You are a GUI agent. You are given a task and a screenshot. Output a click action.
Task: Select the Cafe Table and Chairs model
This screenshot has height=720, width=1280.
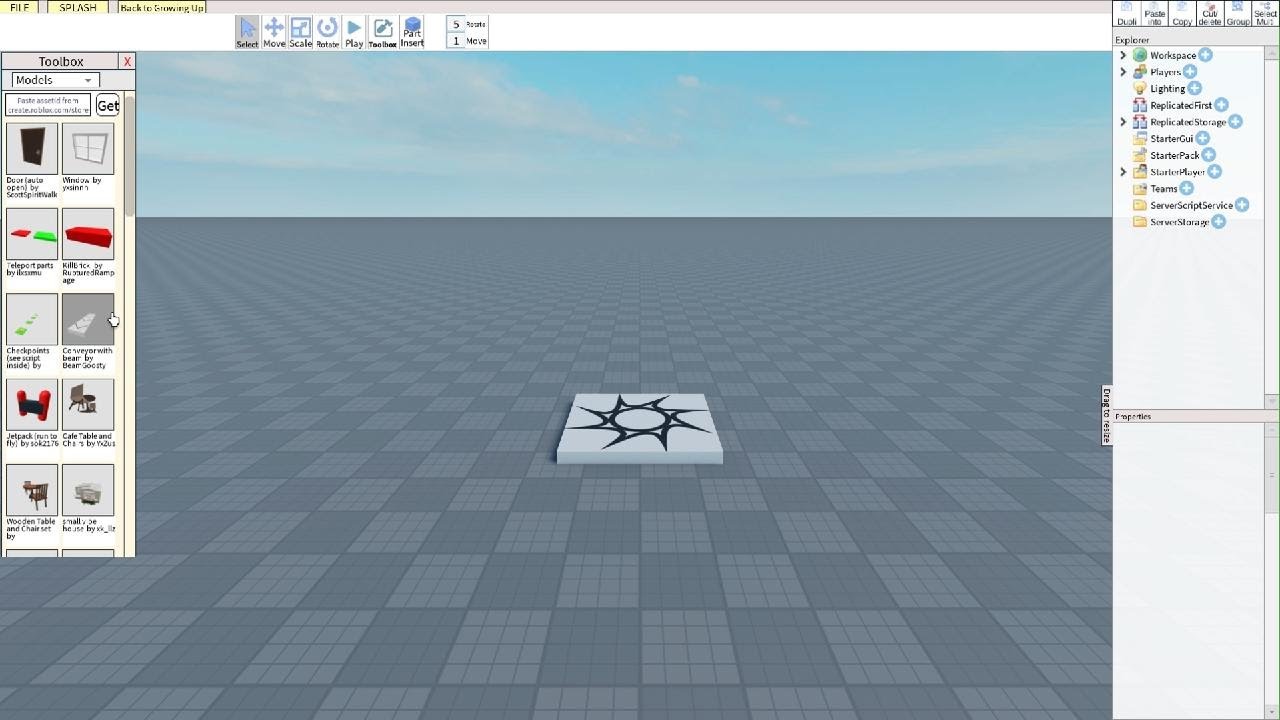pyautogui.click(x=88, y=405)
